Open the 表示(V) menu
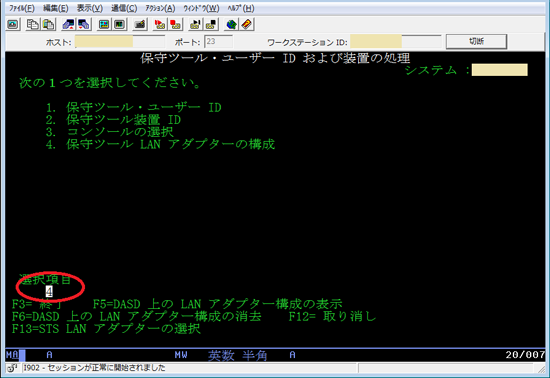The height and width of the screenshot is (378, 550). click(x=90, y=8)
